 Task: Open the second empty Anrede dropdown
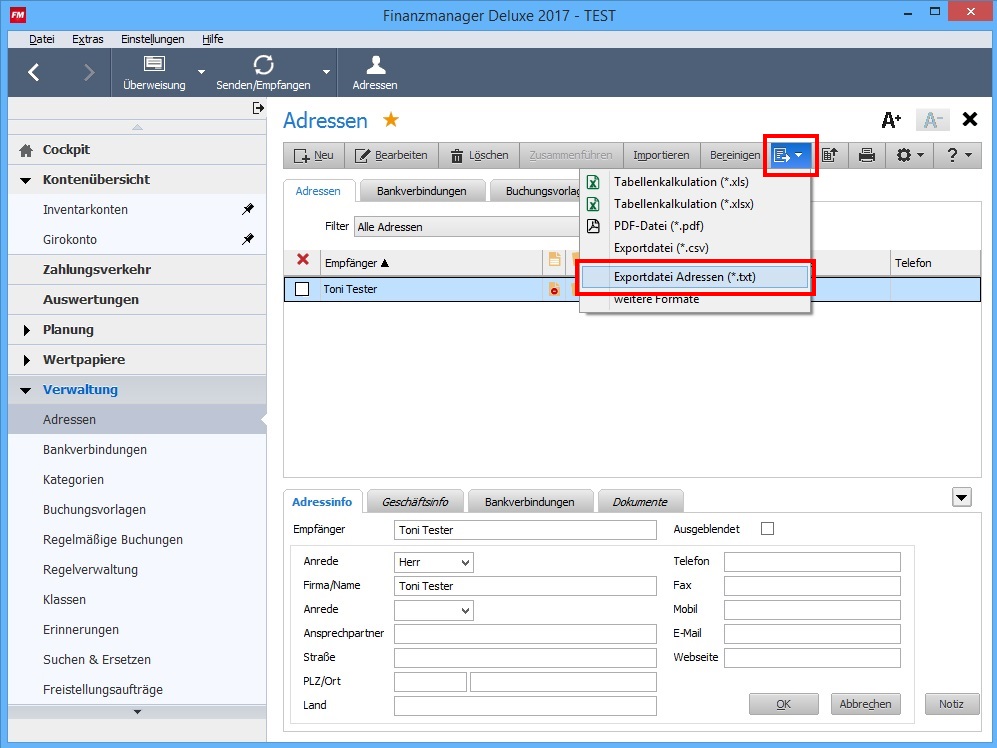coord(434,610)
